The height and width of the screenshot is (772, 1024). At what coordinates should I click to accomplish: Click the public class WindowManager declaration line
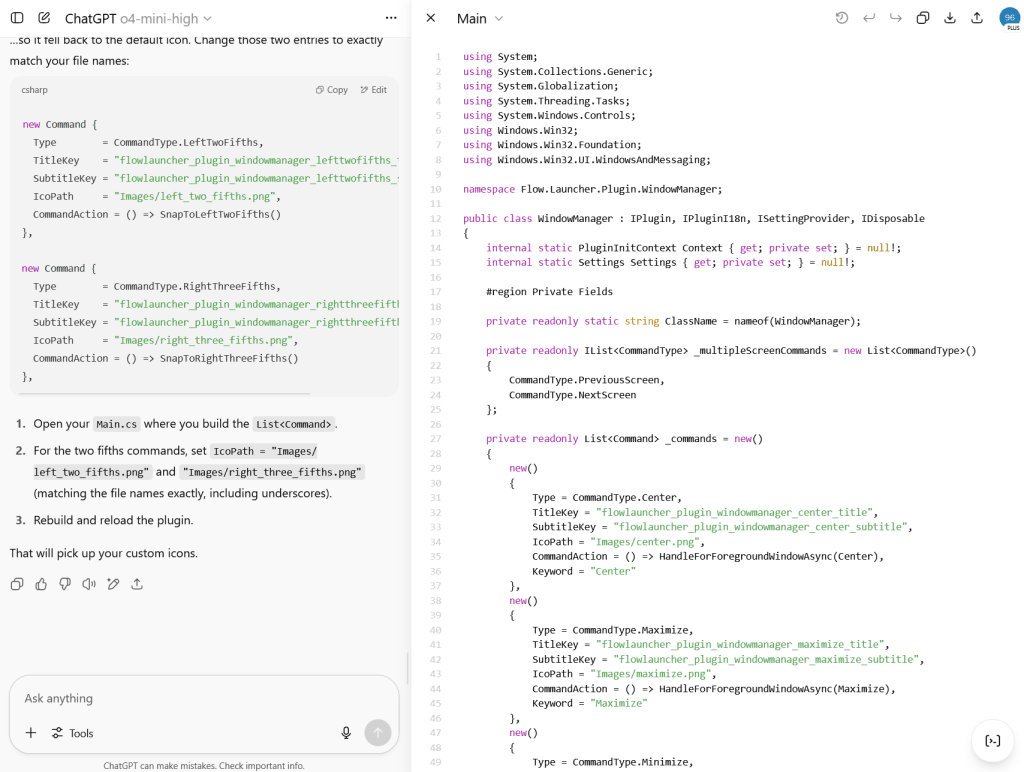694,219
